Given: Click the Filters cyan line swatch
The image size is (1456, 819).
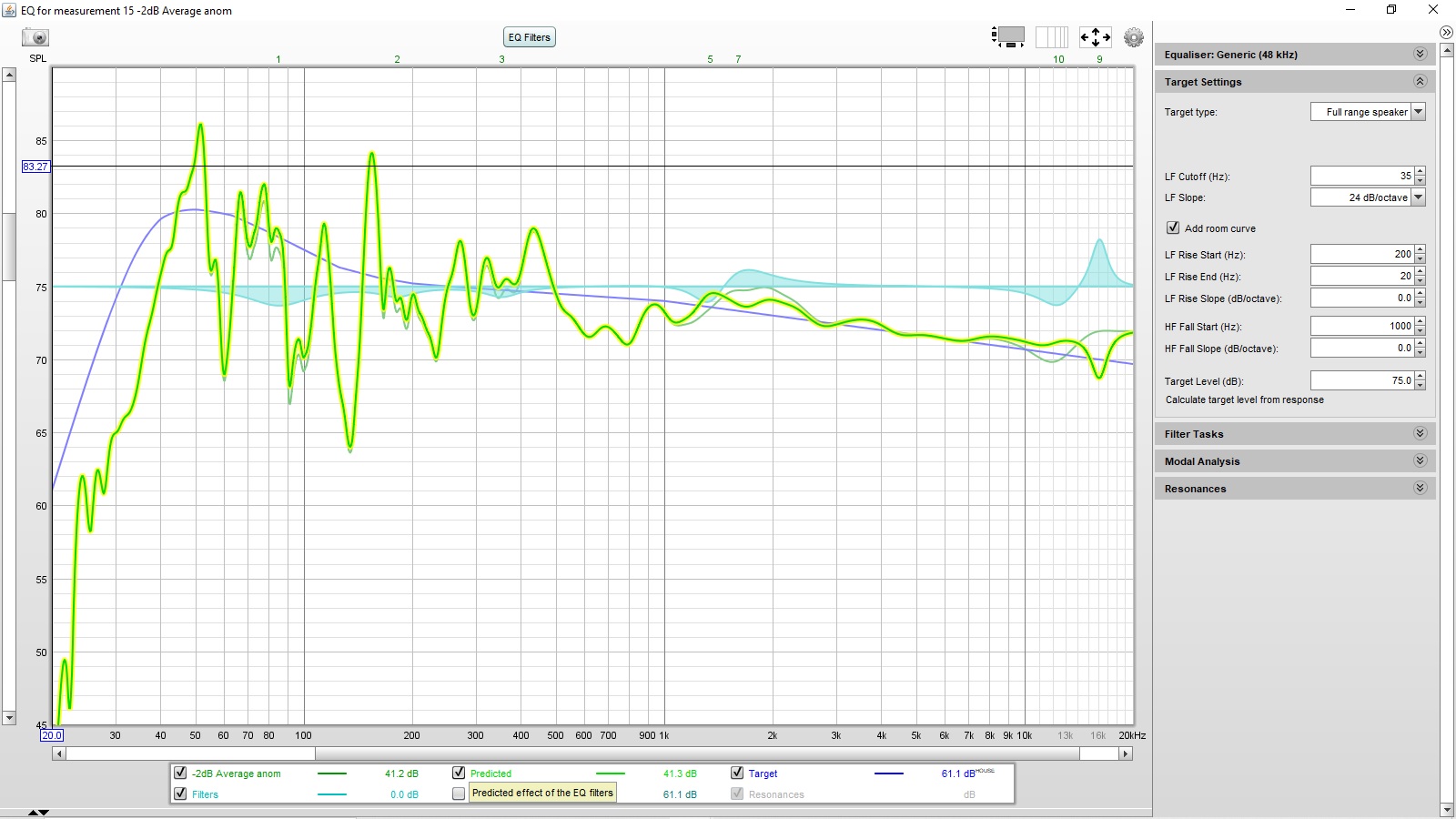Looking at the screenshot, I should [x=332, y=794].
